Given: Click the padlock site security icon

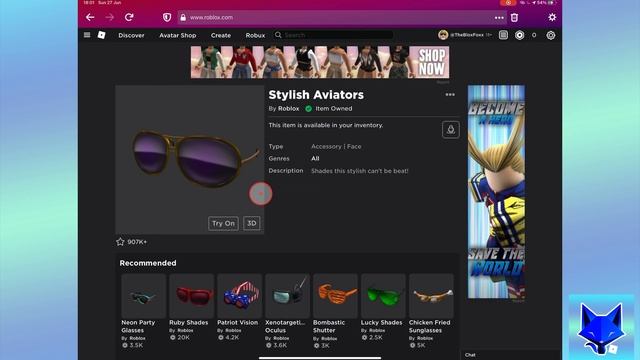Looking at the screenshot, I should [183, 17].
